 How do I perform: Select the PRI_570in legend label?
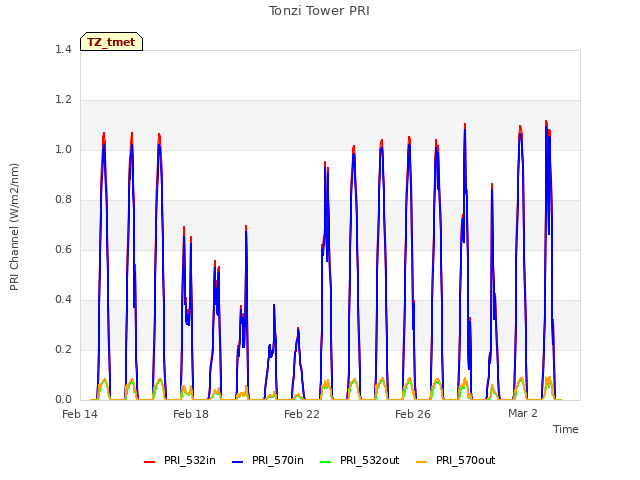[278, 460]
